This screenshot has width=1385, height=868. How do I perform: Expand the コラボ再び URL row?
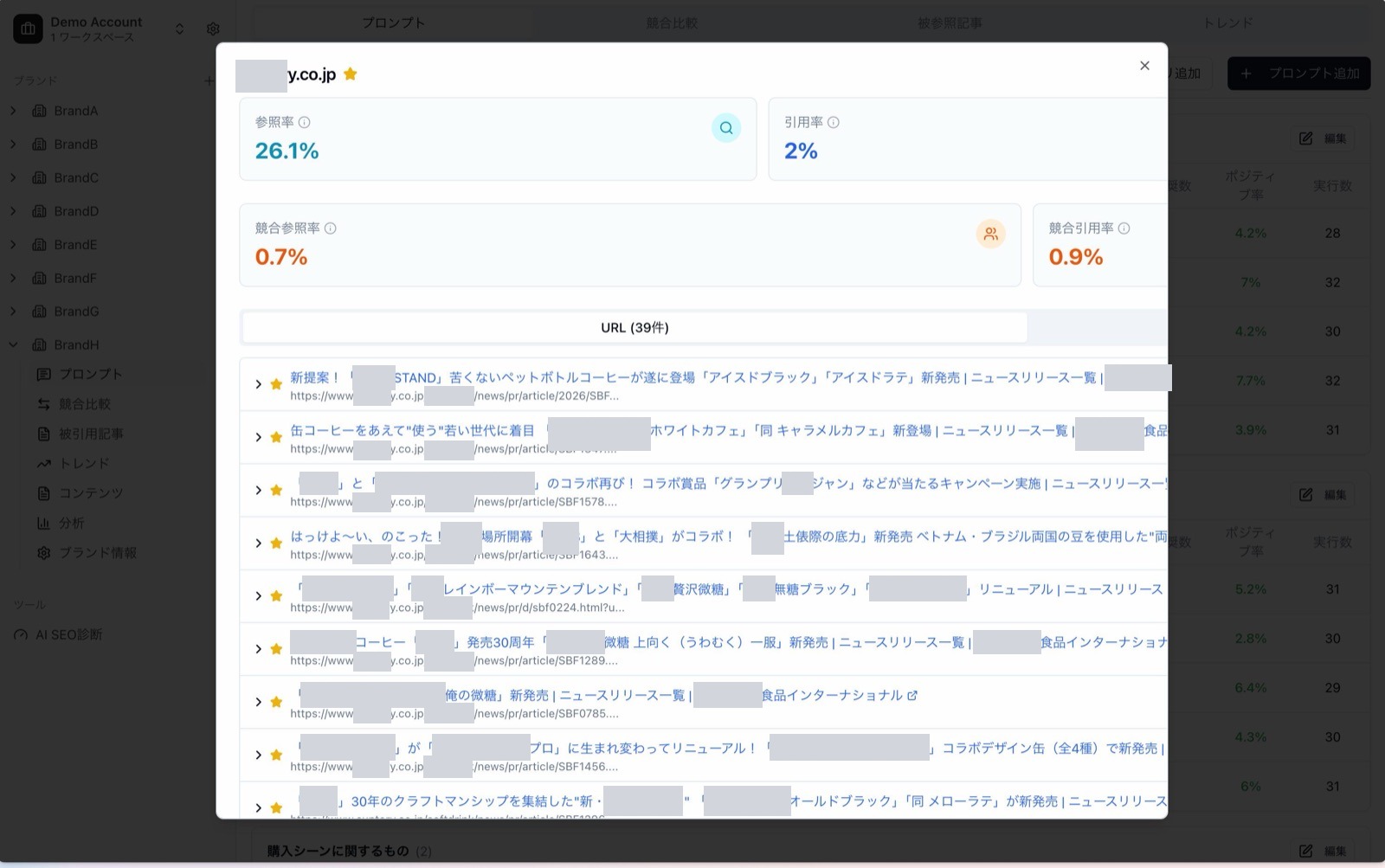(x=258, y=490)
